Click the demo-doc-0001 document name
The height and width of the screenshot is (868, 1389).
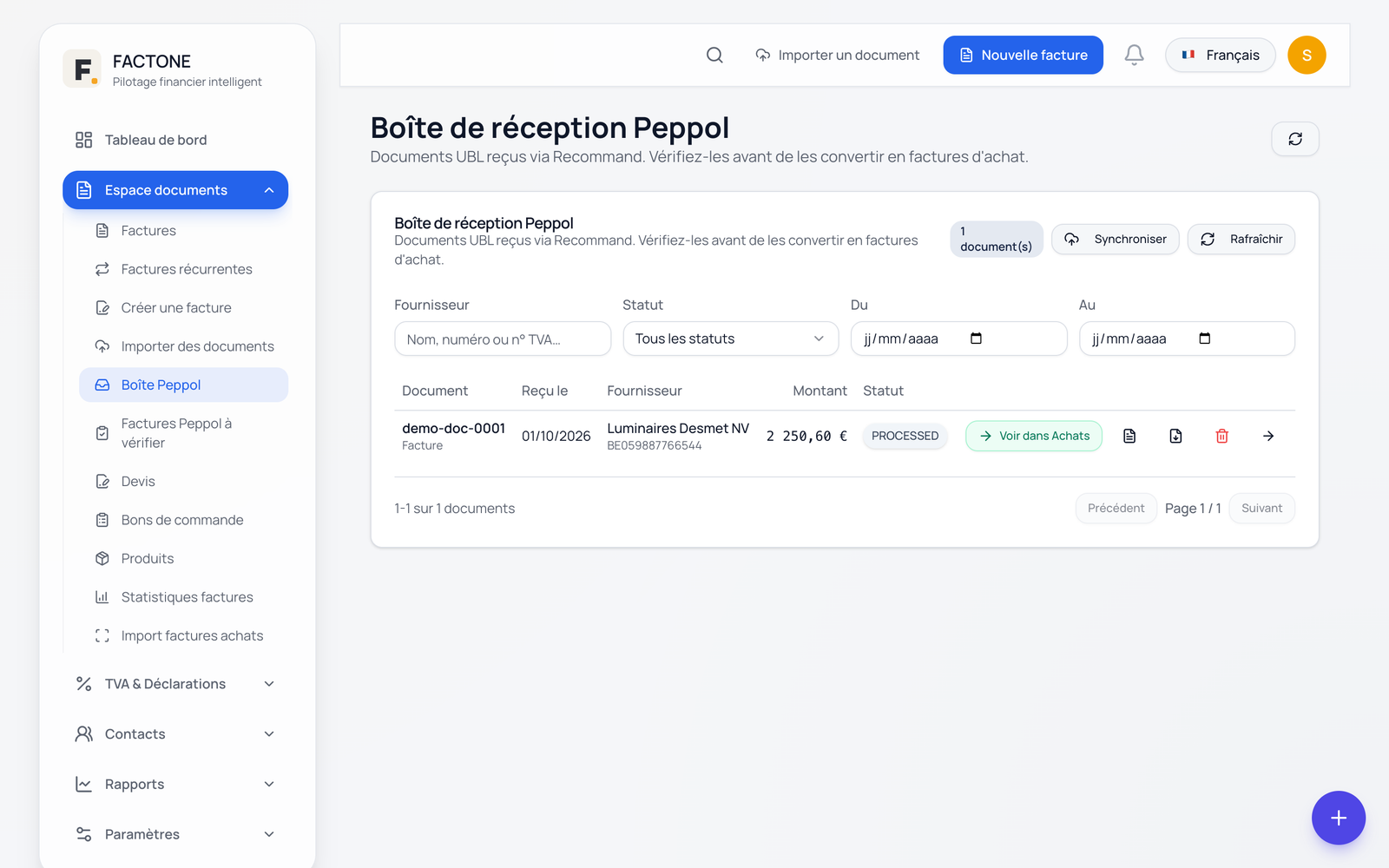click(453, 428)
